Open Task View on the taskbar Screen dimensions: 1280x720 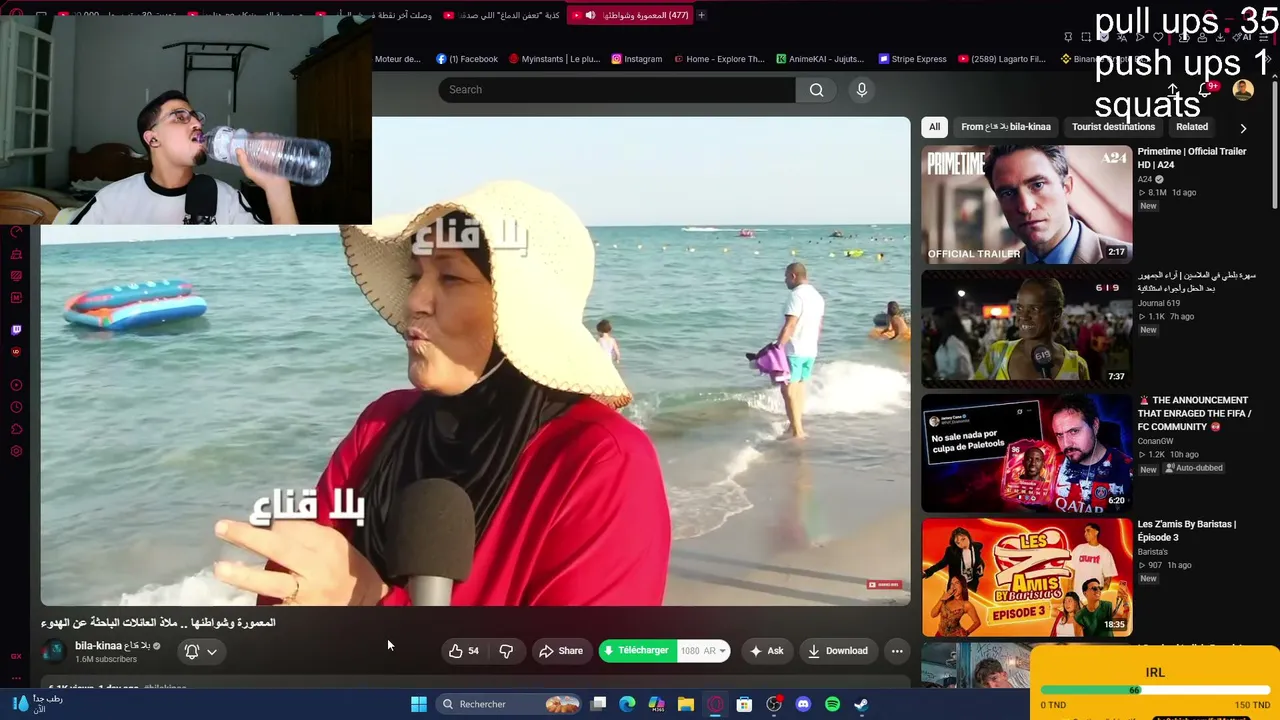pos(598,704)
